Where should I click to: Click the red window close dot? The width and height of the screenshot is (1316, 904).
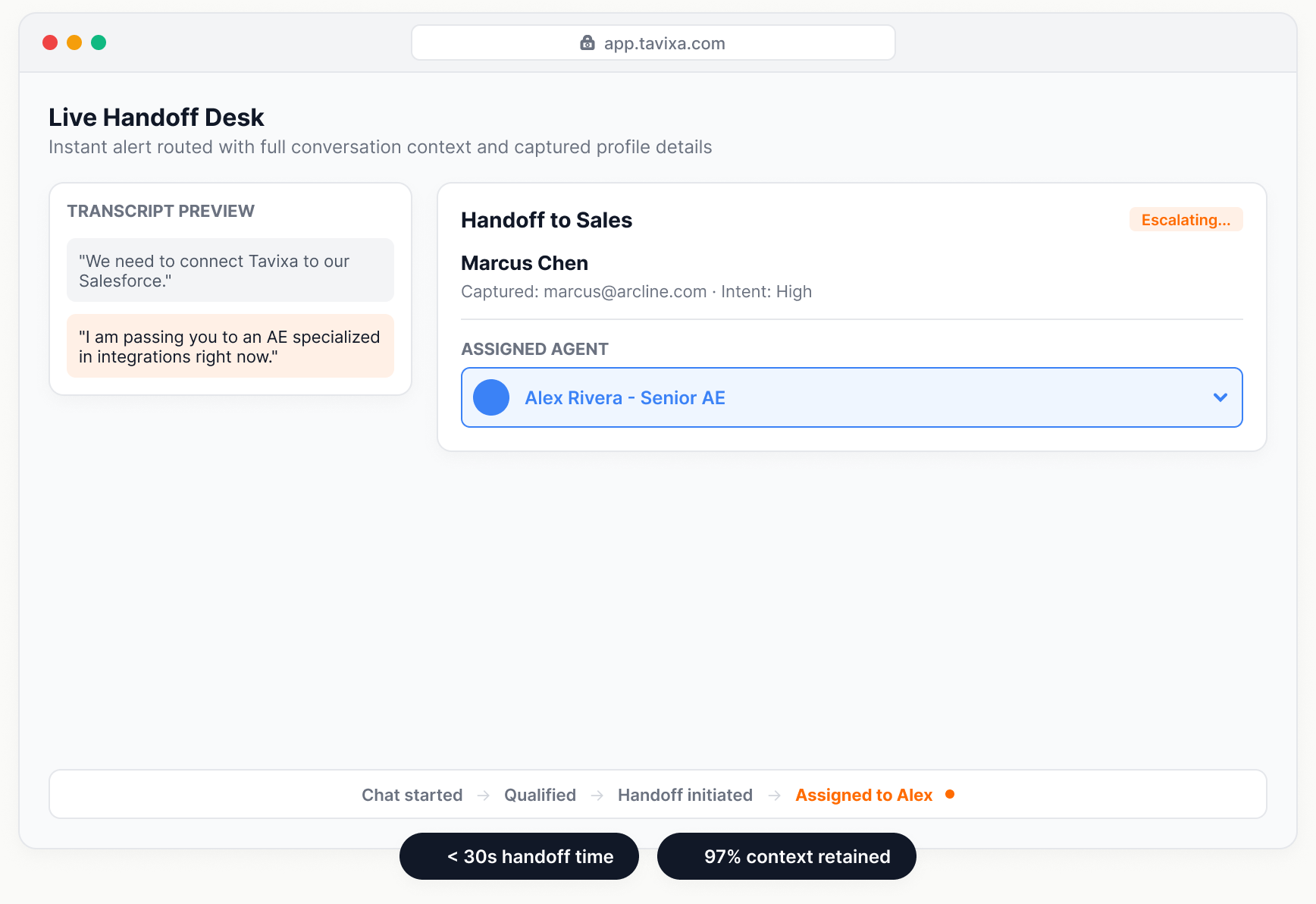[x=50, y=42]
